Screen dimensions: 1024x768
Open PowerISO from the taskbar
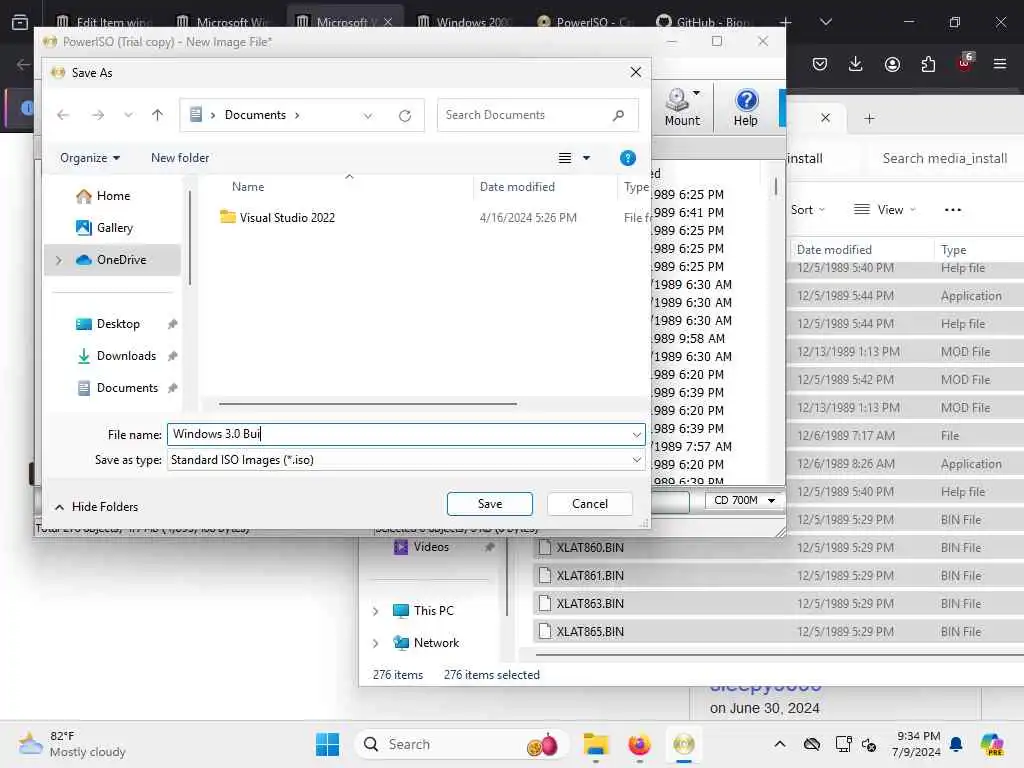point(684,744)
